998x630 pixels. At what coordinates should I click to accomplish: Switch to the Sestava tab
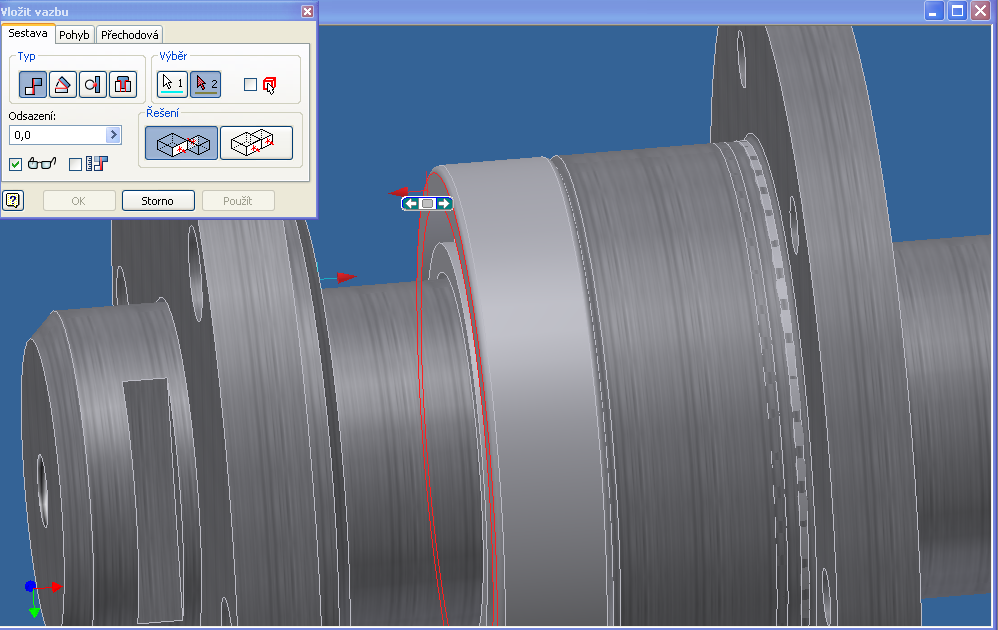28,33
